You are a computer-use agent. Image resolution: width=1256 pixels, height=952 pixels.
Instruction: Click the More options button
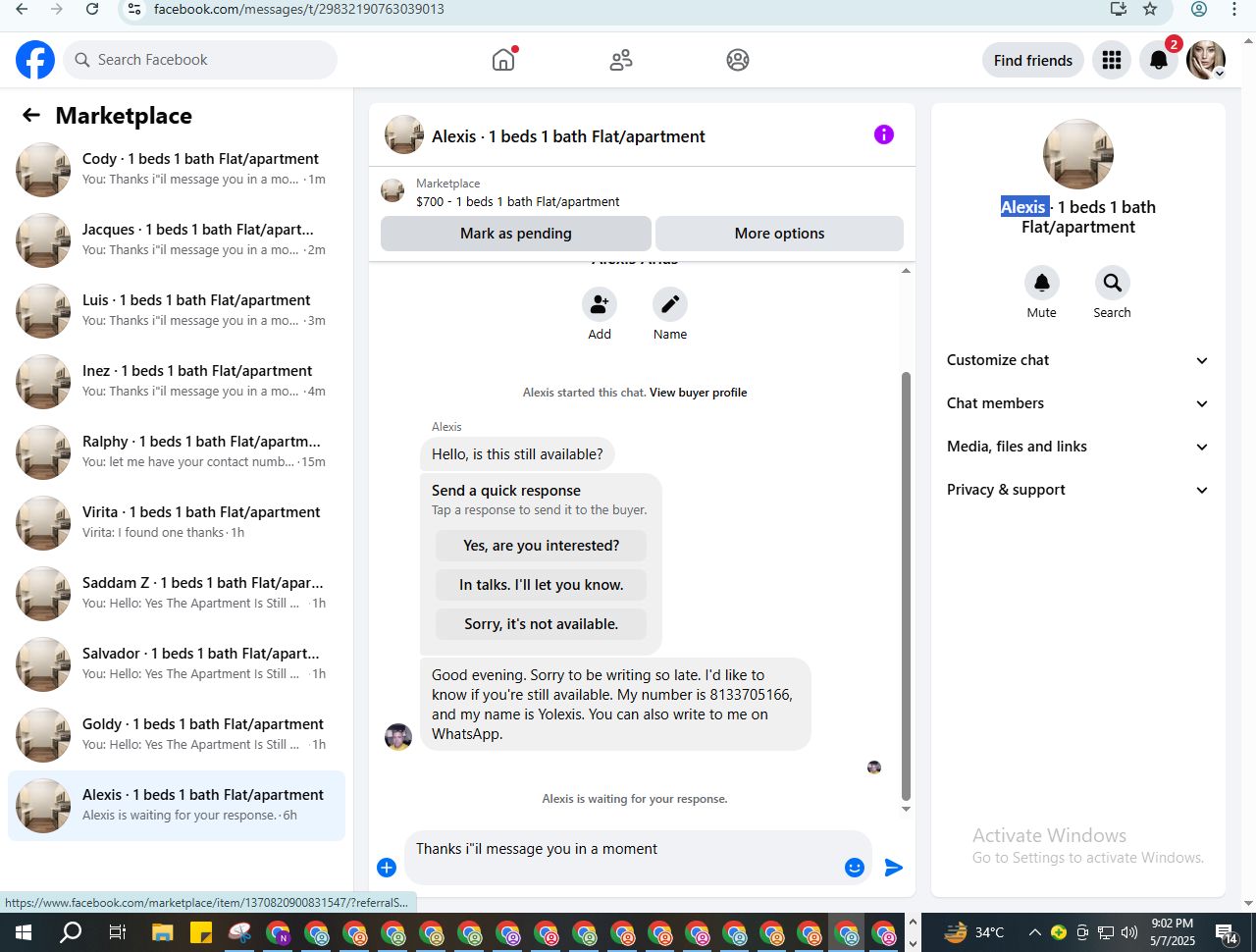click(x=779, y=234)
